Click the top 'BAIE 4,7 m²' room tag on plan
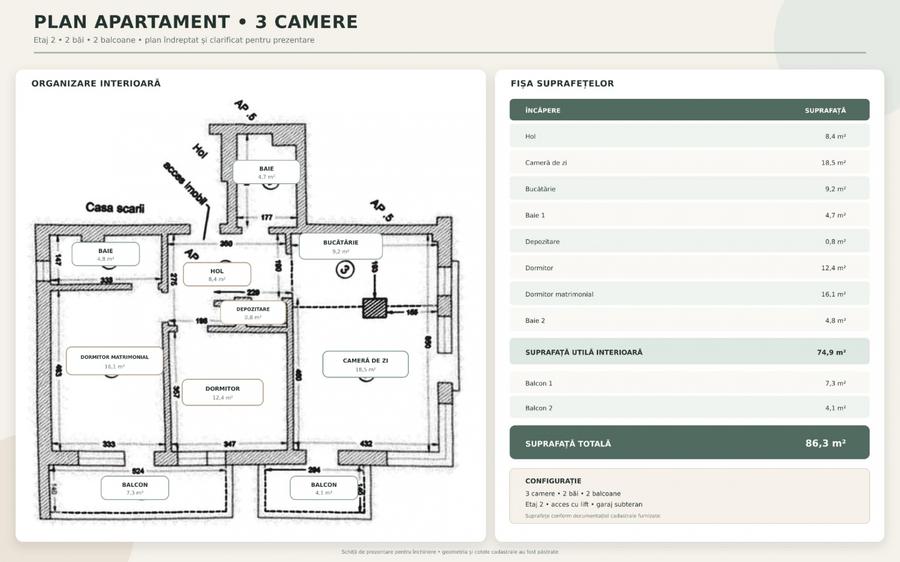The image size is (900, 562). 266,172
